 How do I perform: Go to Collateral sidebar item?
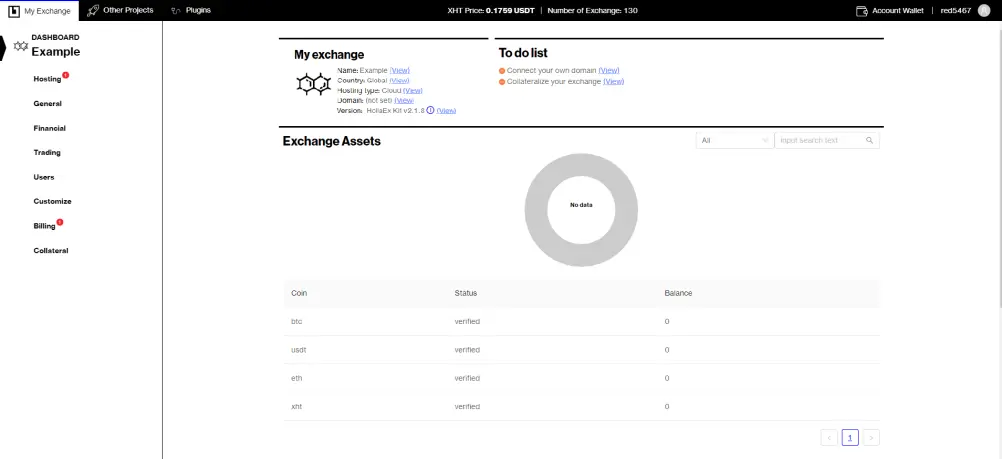pos(51,251)
